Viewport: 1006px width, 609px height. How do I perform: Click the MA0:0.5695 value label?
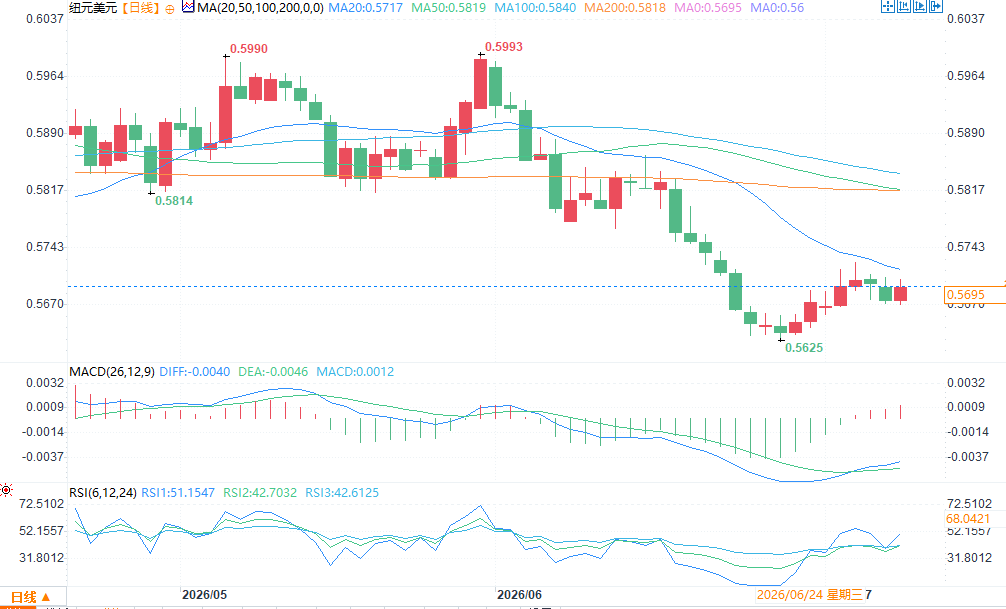(708, 8)
